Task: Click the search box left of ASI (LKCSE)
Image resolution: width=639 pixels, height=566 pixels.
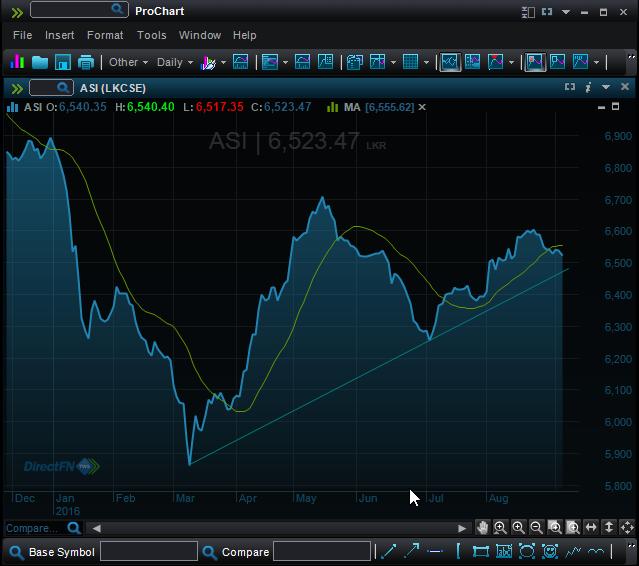Action: pyautogui.click(x=51, y=88)
